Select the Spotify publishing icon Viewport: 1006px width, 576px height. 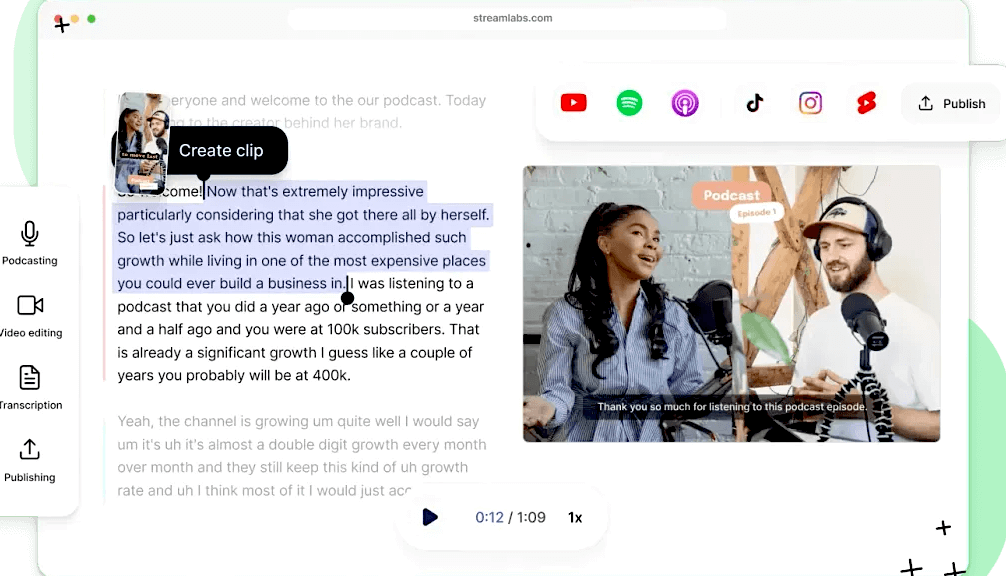coord(629,103)
